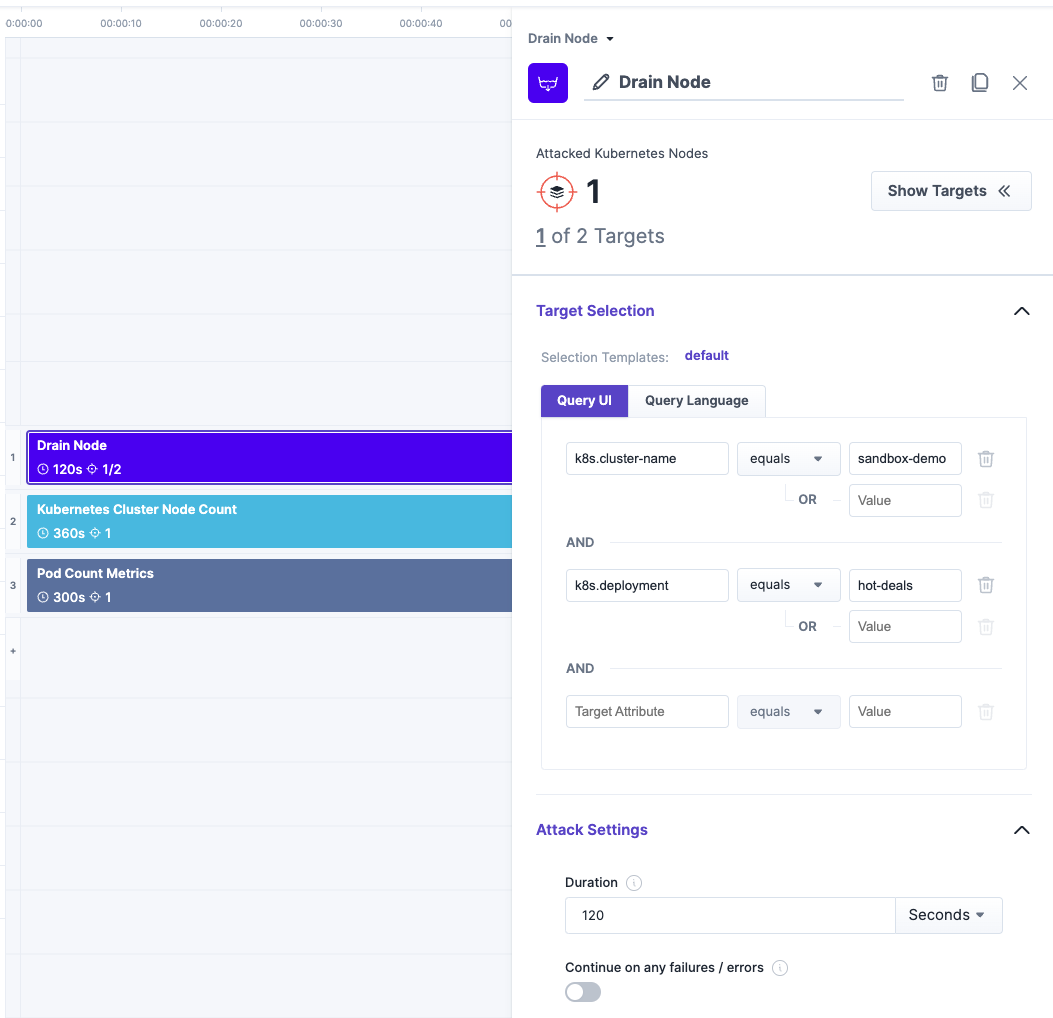This screenshot has height=1018, width=1053.
Task: Switch to the Query UI tab
Action: 584,401
